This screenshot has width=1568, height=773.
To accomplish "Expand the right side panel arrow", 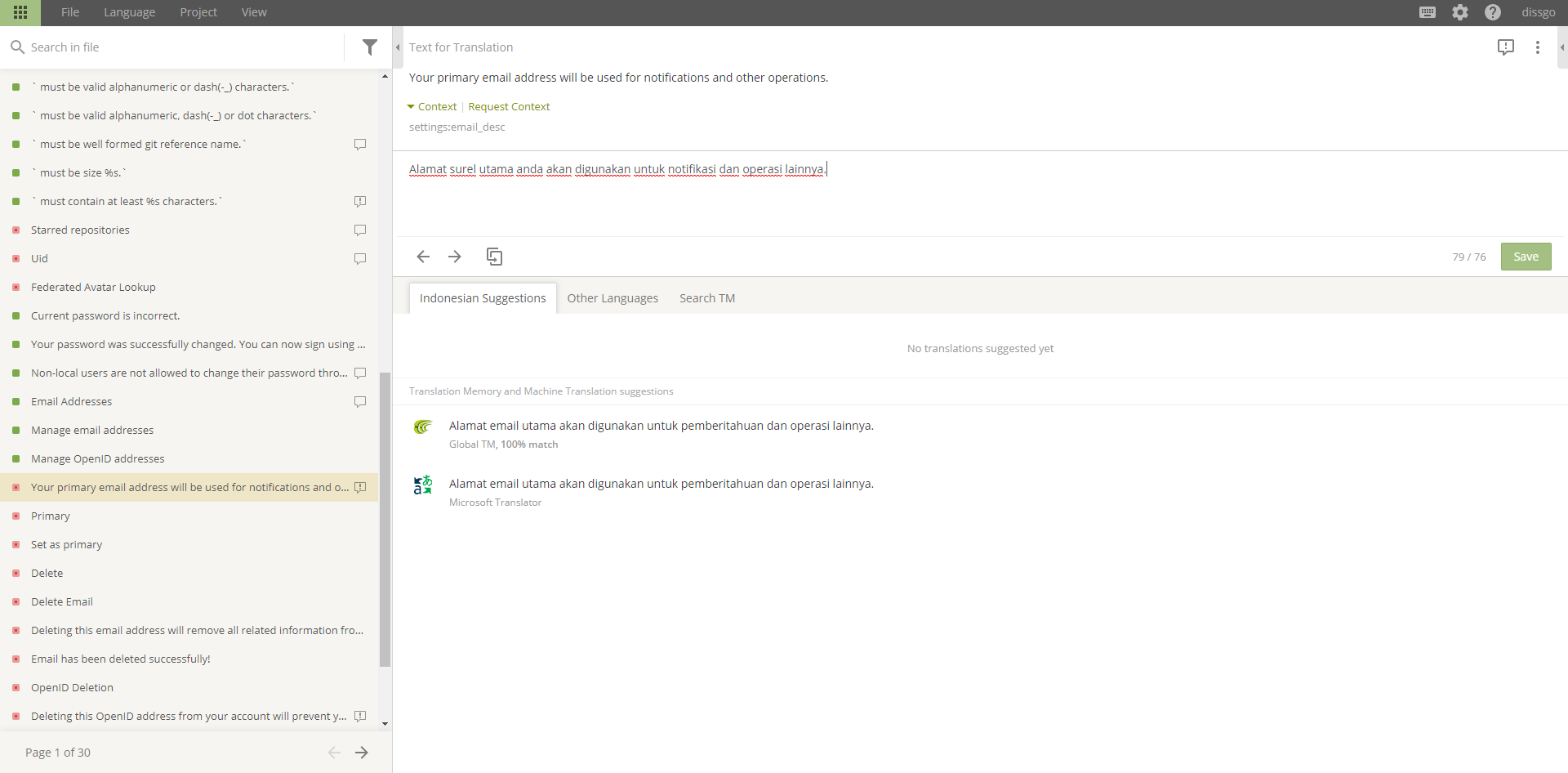I will pos(1562,47).
